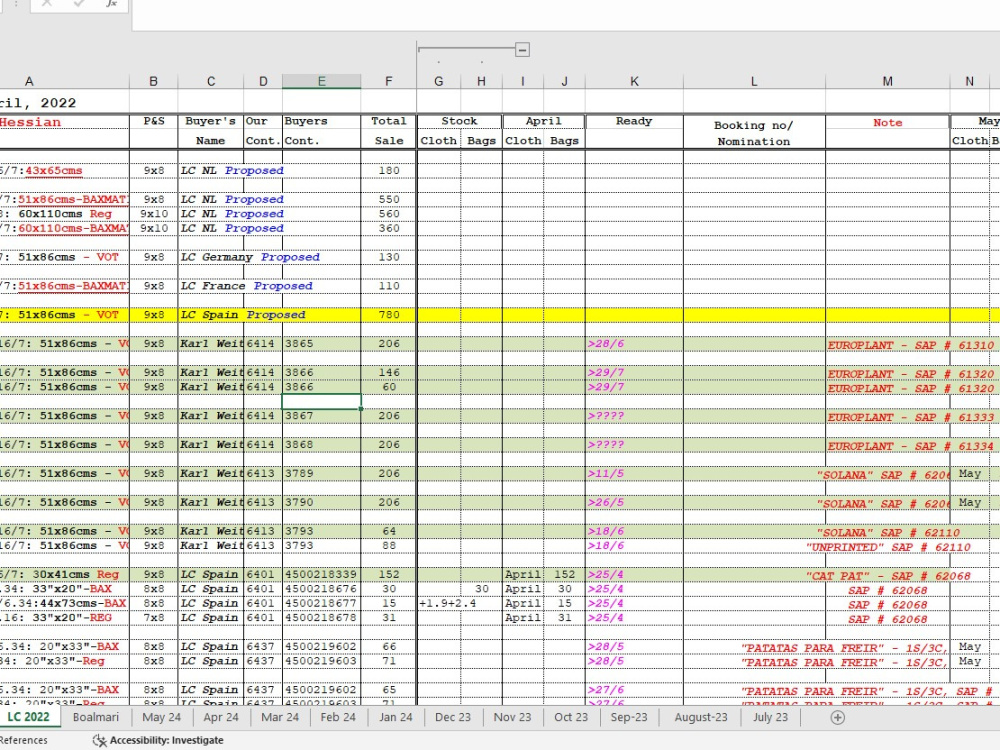Click stock cloth cell '+1.9+2.4'
This screenshot has height=750, width=1000.
448,603
